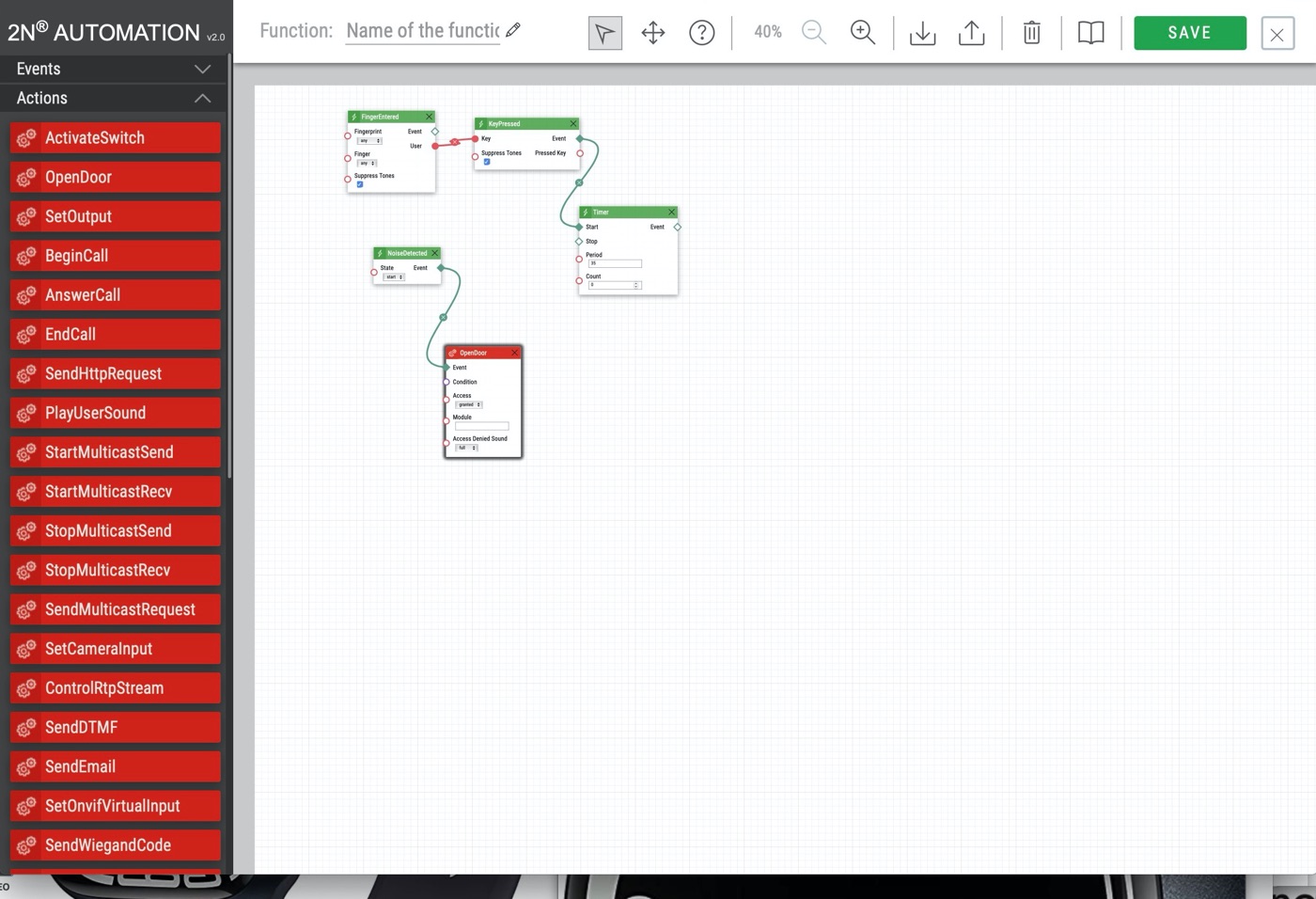Screen dimensions: 1316x899
Task: Click the OpenDoor Module input field
Action: pos(482,426)
